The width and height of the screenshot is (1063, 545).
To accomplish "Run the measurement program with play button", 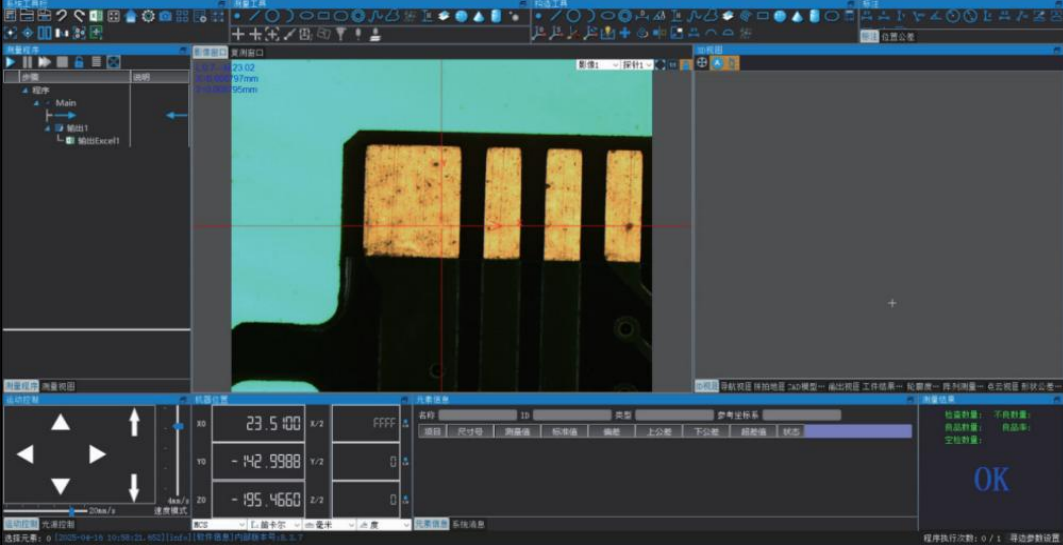I will (x=10, y=62).
